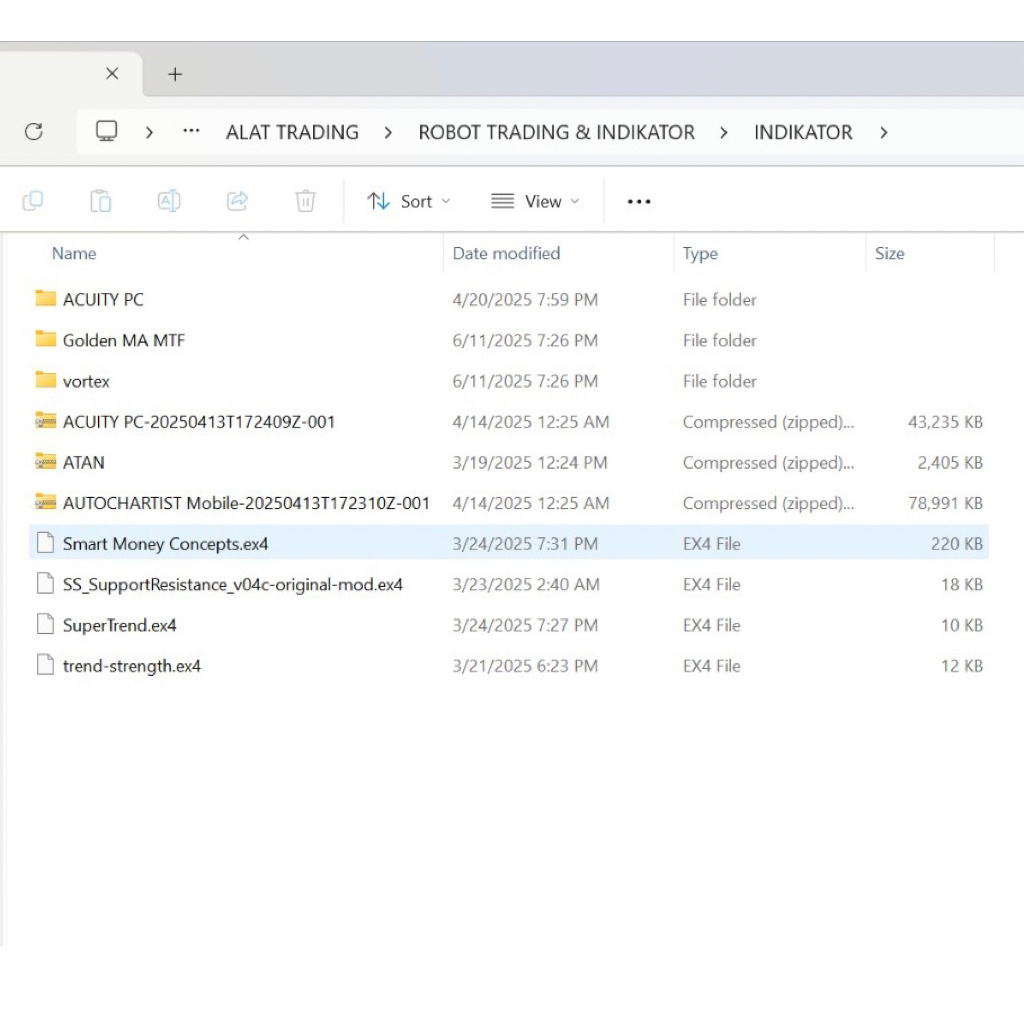Click the INDIKATOR breadcrumb segment
This screenshot has width=1024, height=1024.
tap(803, 133)
